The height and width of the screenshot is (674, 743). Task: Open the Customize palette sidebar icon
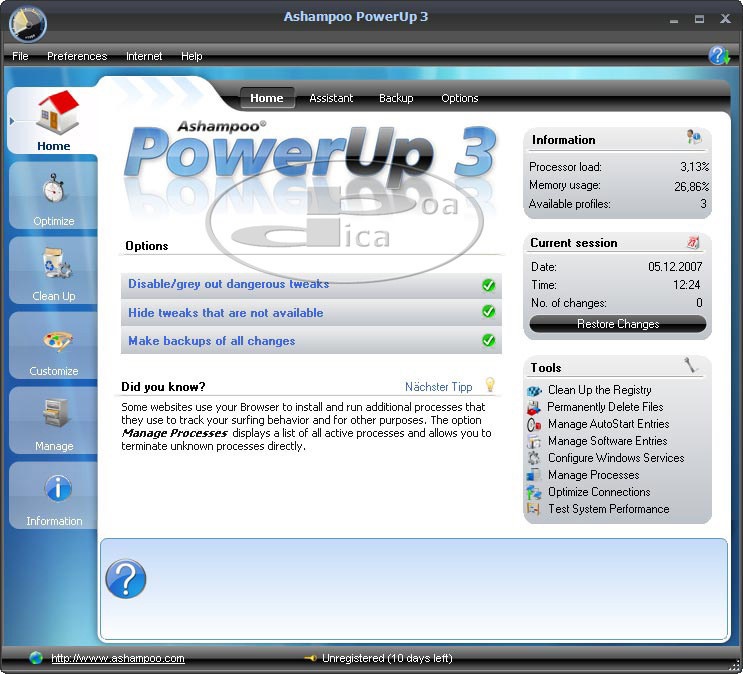(55, 341)
